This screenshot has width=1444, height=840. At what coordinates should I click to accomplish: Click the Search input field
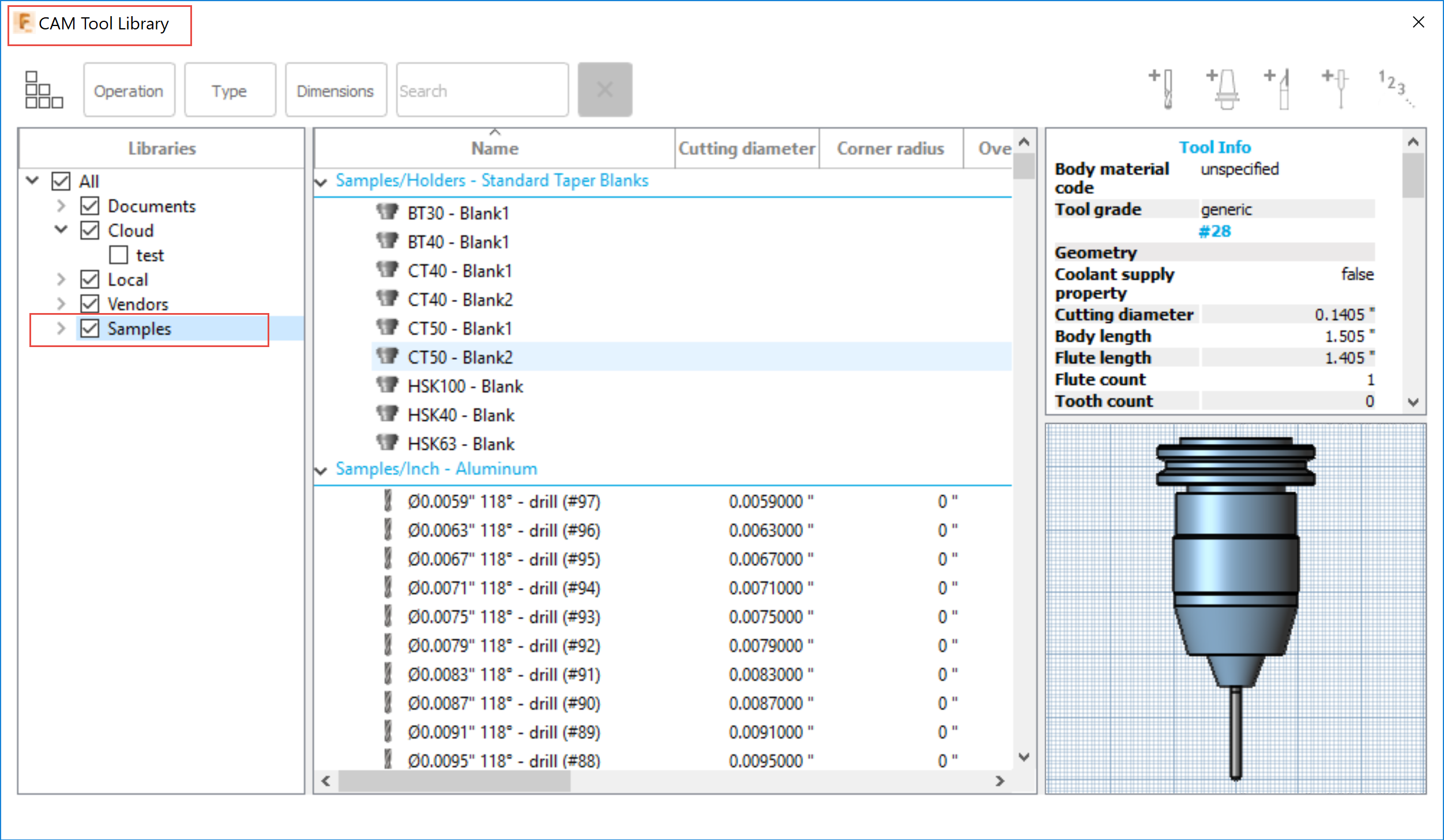482,91
